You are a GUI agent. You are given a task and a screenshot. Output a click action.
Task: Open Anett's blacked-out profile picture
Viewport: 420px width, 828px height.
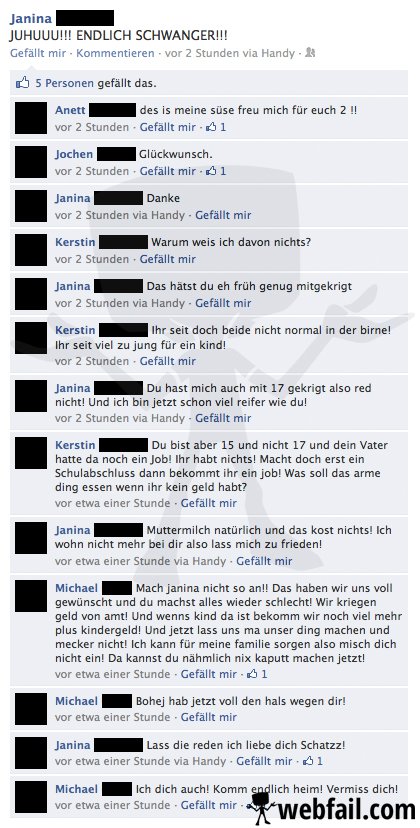[x=31, y=118]
